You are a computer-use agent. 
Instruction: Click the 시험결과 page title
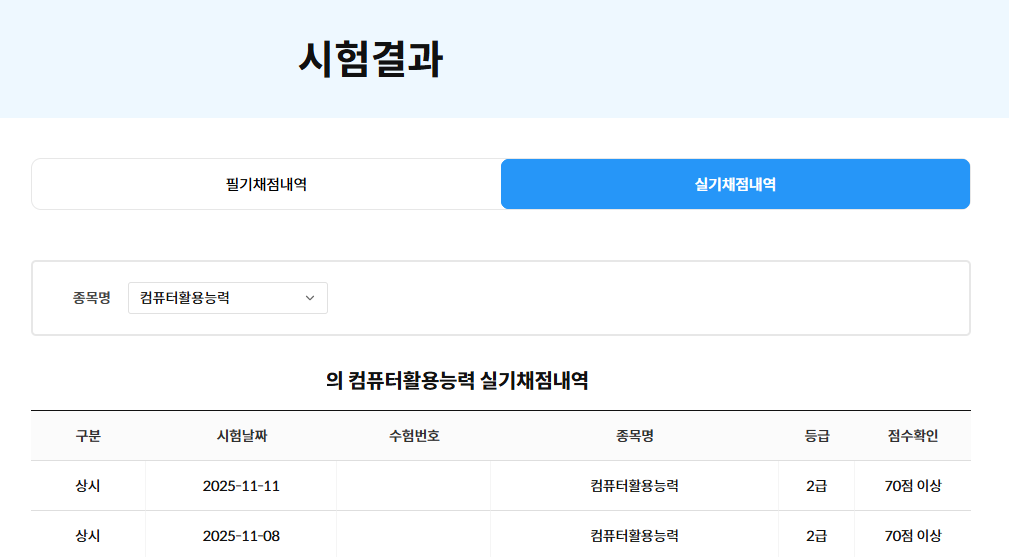[x=370, y=60]
